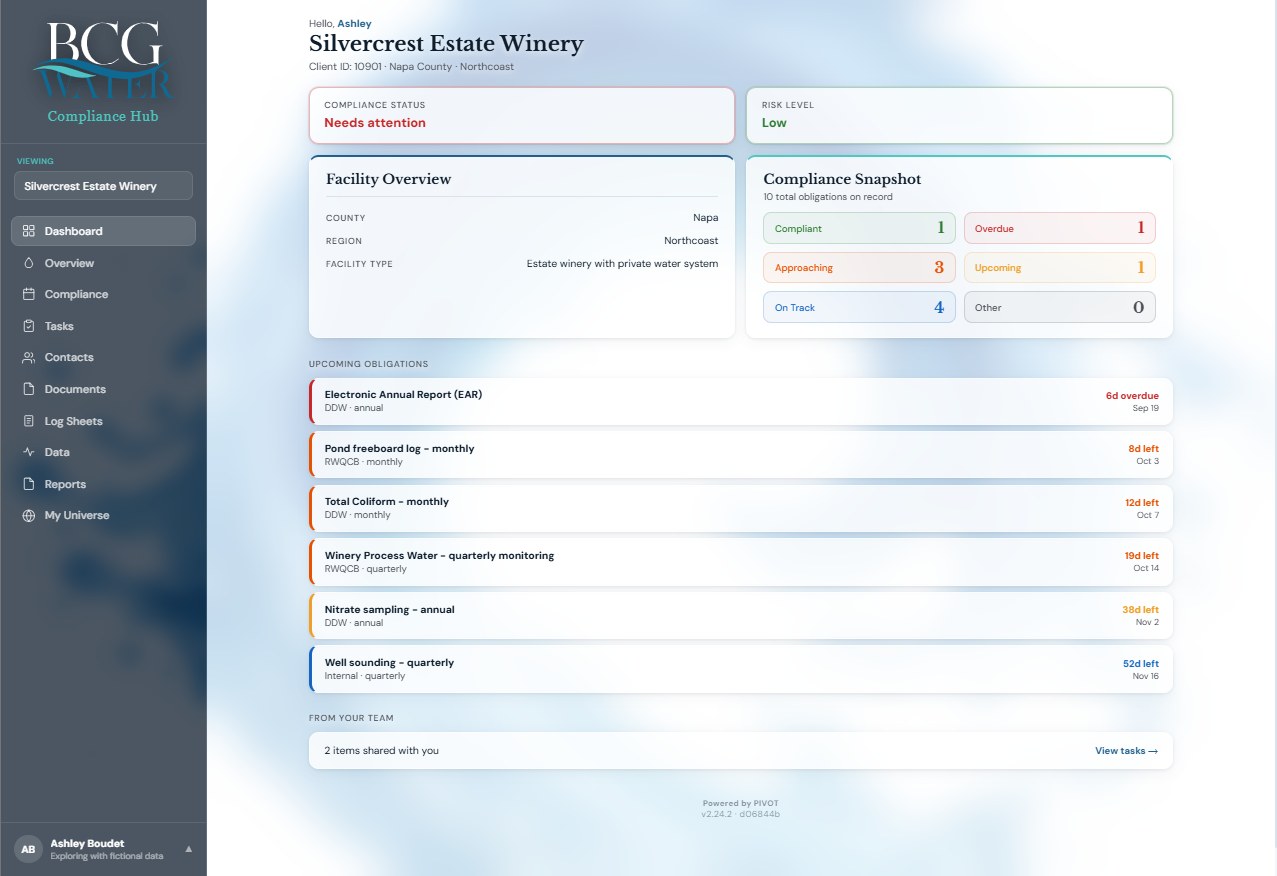
Task: Click the 'Needs attention' status text
Action: tap(375, 123)
